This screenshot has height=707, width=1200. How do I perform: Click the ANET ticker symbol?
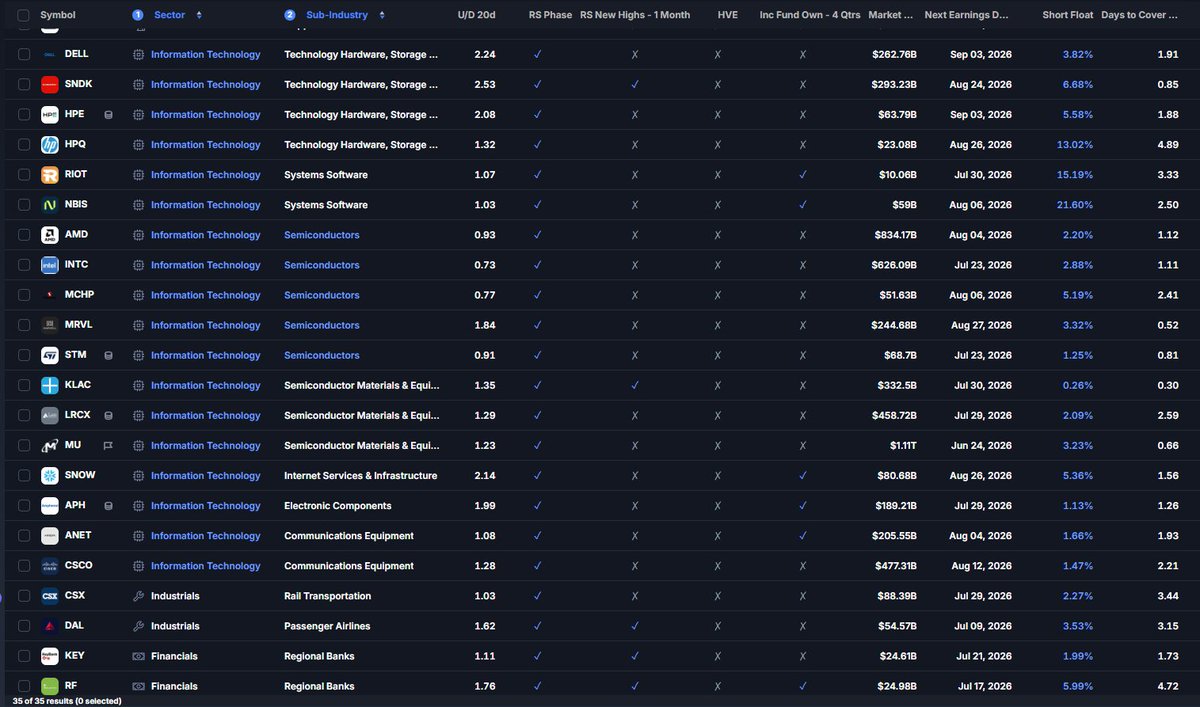pos(78,535)
